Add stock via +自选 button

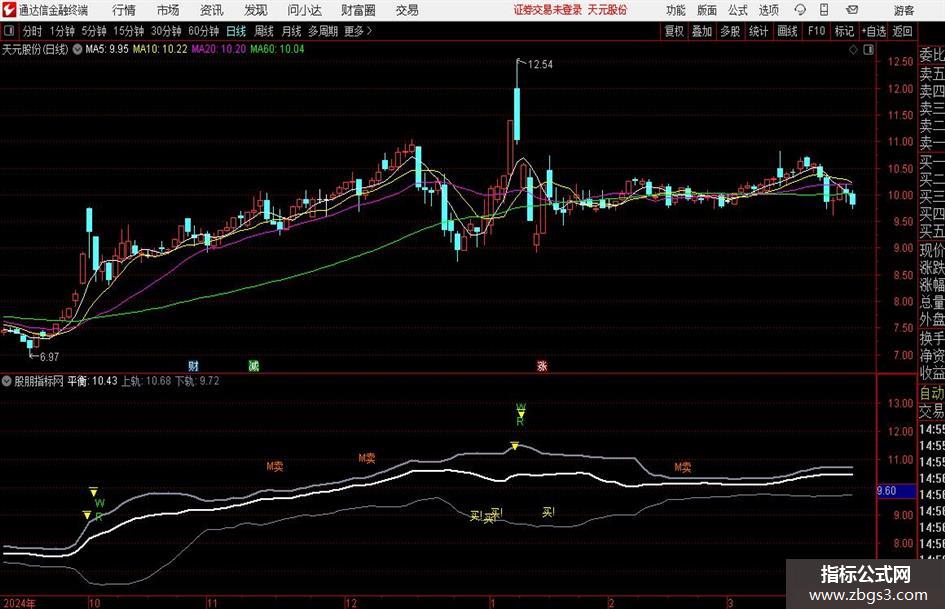point(874,31)
